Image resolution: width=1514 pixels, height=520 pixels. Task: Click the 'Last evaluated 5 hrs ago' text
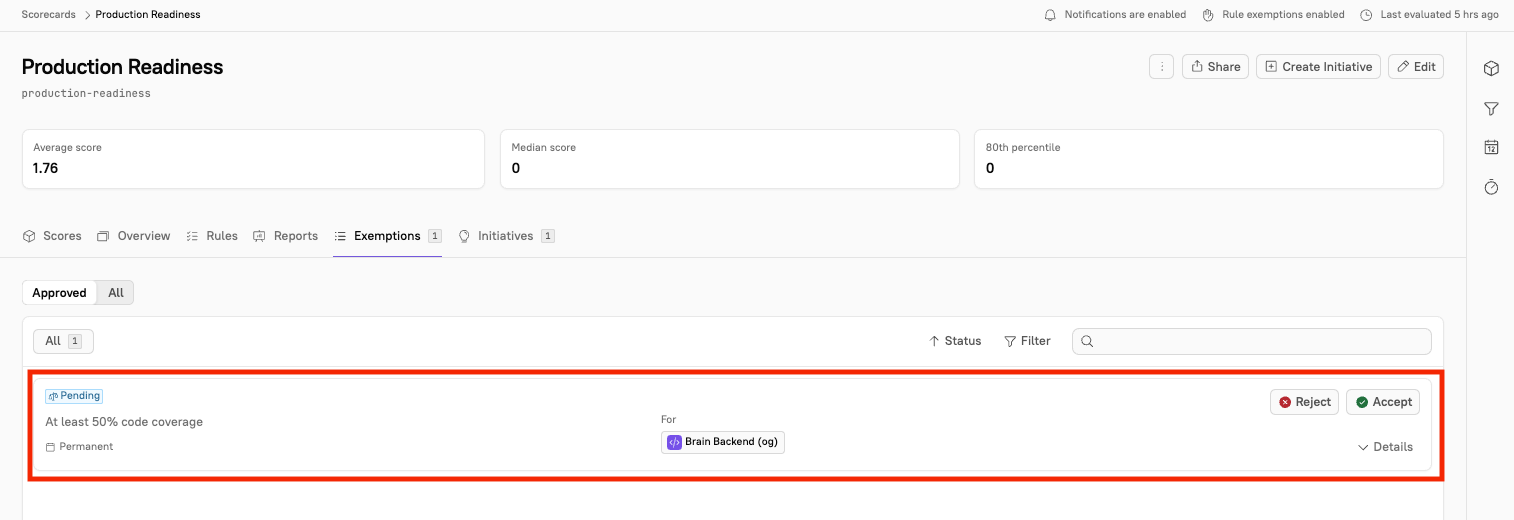(x=1439, y=15)
